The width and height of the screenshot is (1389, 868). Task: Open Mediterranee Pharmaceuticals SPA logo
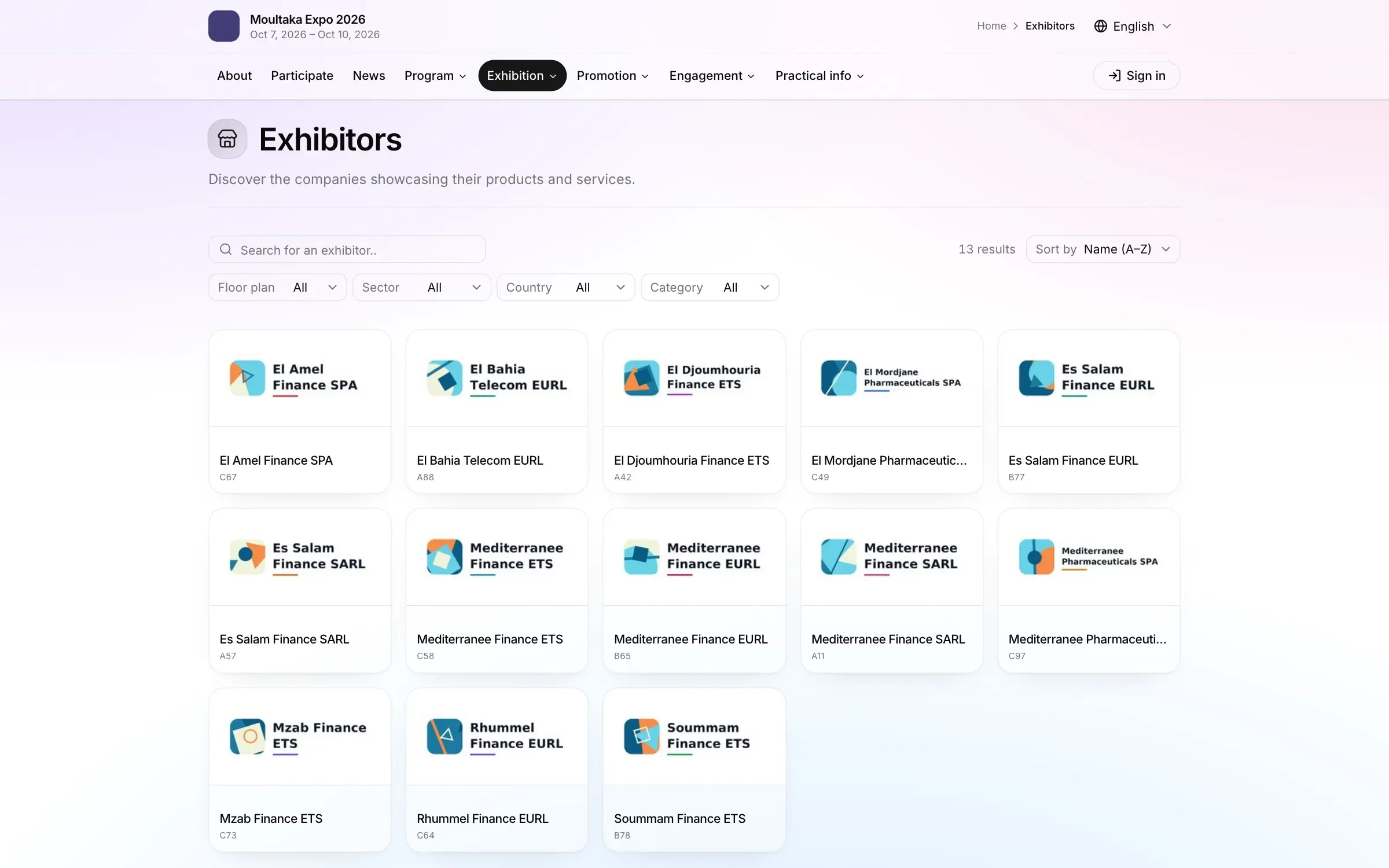(x=1089, y=557)
